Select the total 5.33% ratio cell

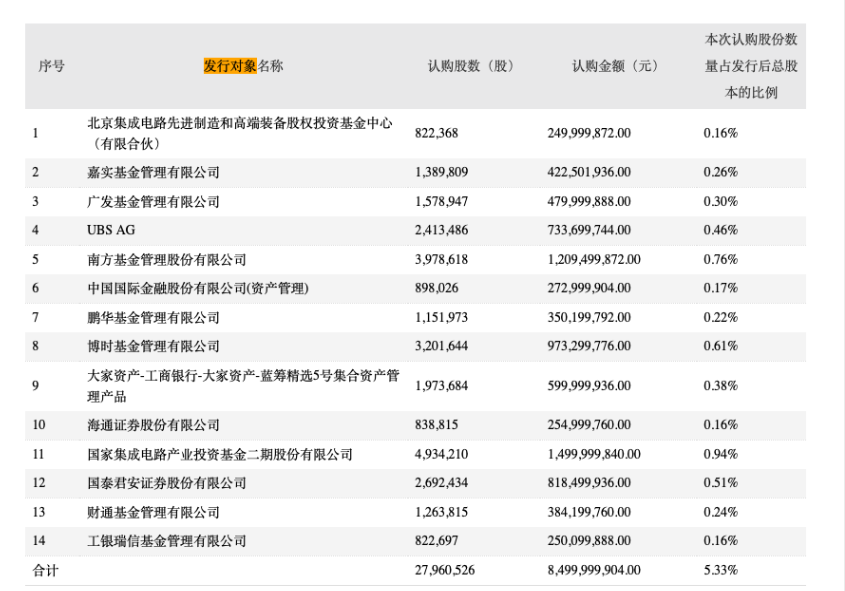point(721,570)
